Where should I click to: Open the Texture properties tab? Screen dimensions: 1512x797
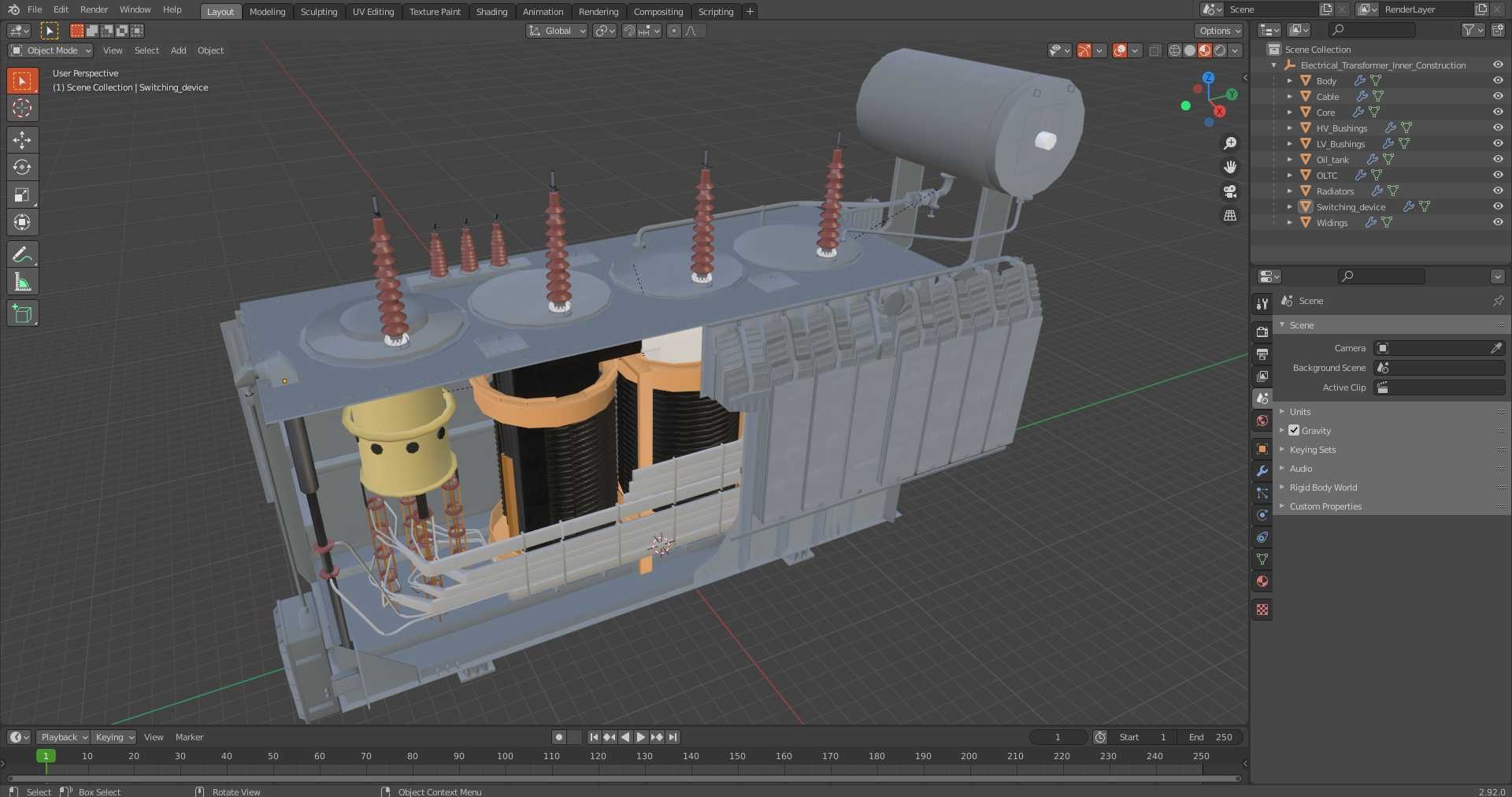click(x=1262, y=610)
